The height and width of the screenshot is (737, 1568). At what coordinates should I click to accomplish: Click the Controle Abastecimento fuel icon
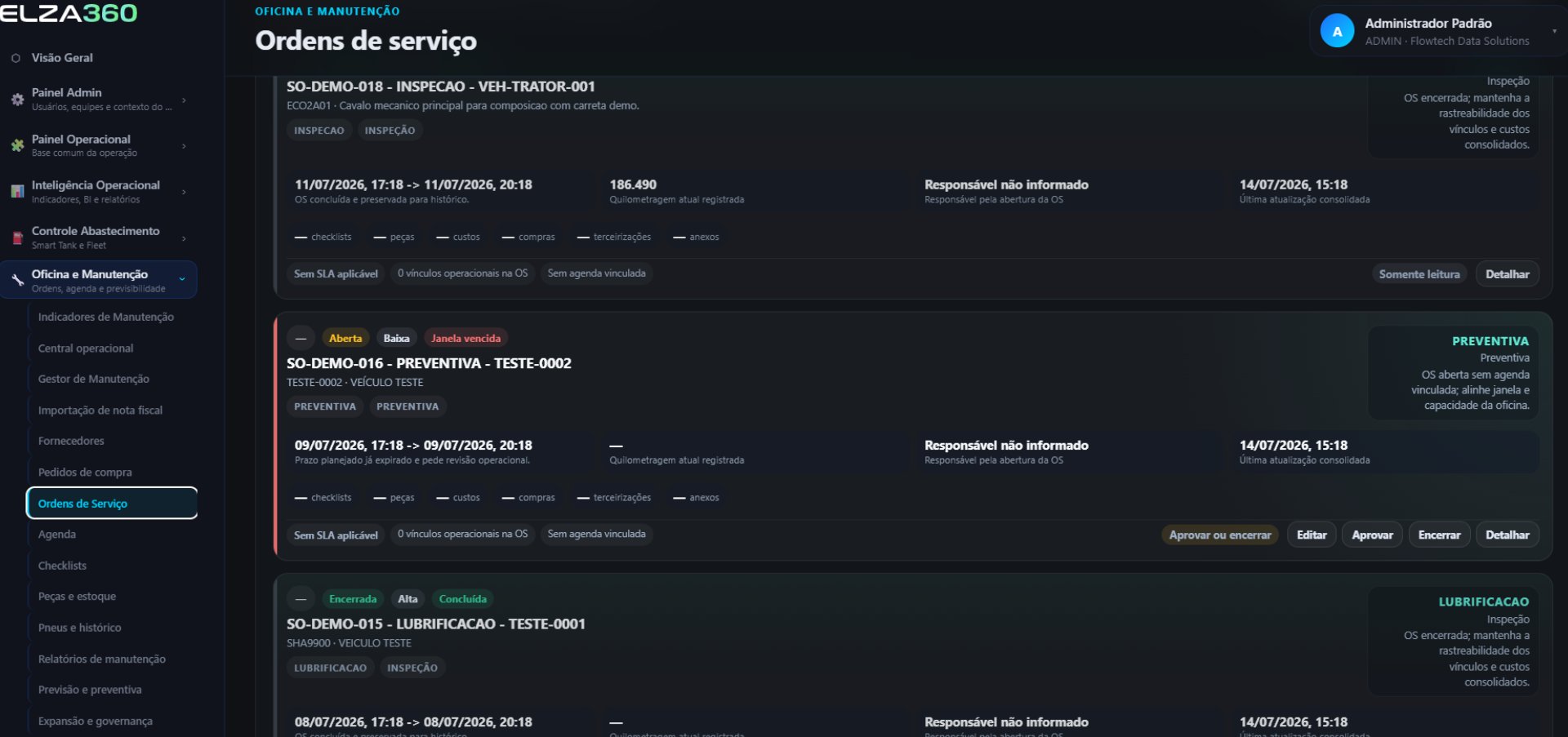17,238
